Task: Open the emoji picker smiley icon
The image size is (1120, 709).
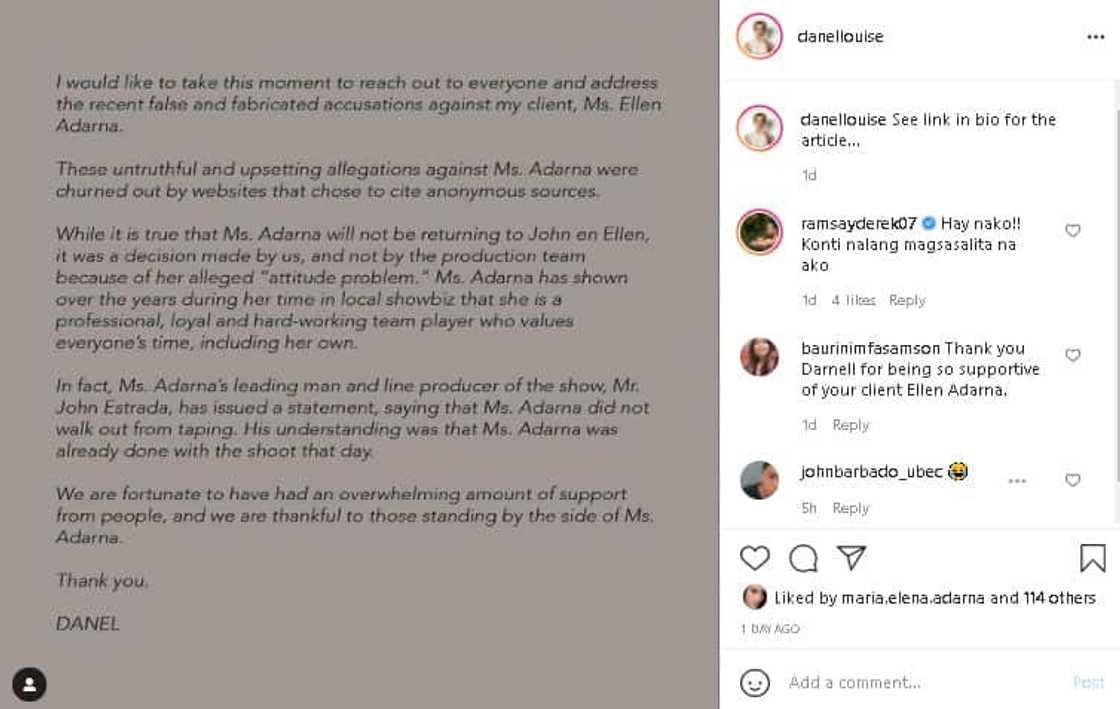Action: click(752, 682)
